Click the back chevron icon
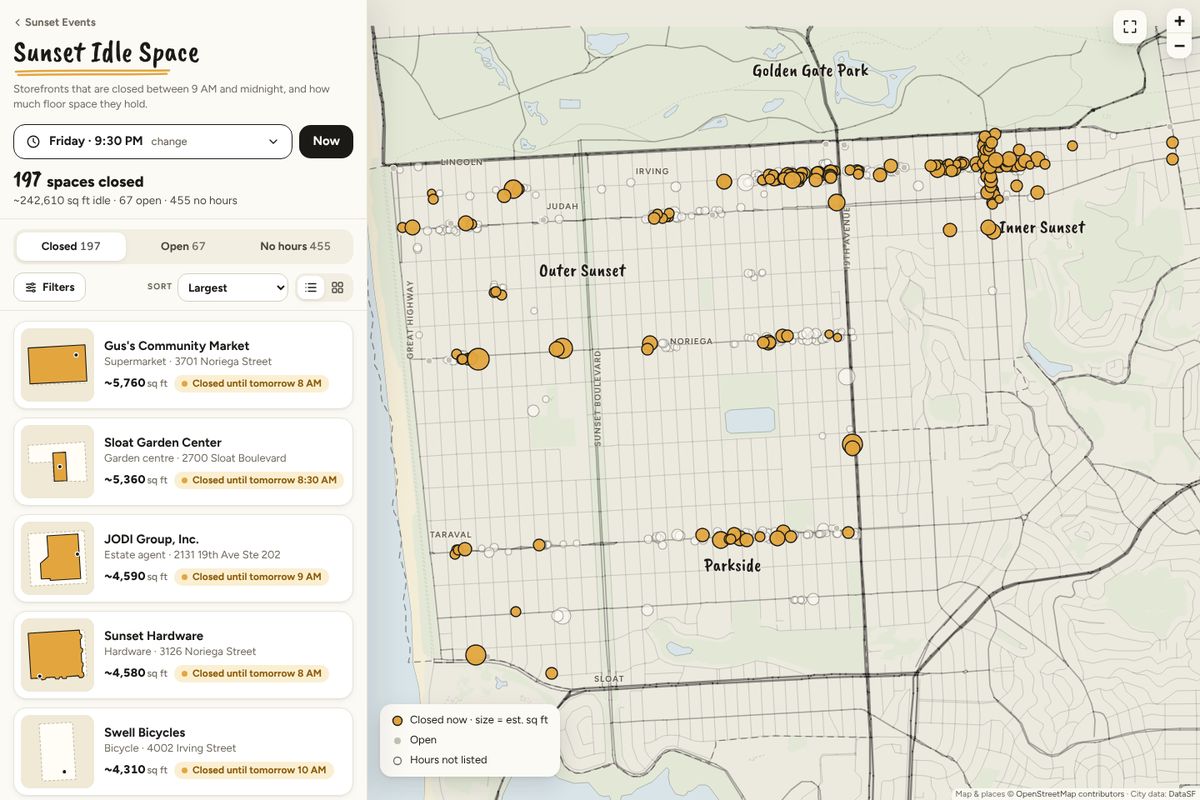This screenshot has height=800, width=1200. (17, 22)
